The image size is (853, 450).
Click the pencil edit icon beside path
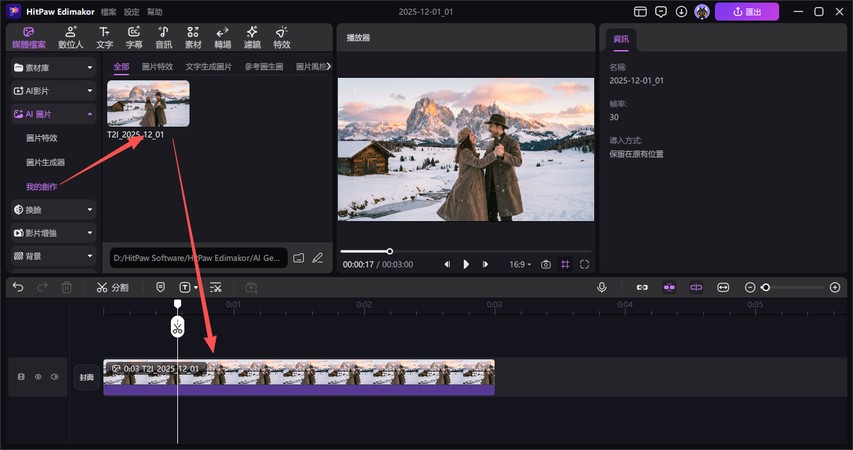pyautogui.click(x=317, y=258)
